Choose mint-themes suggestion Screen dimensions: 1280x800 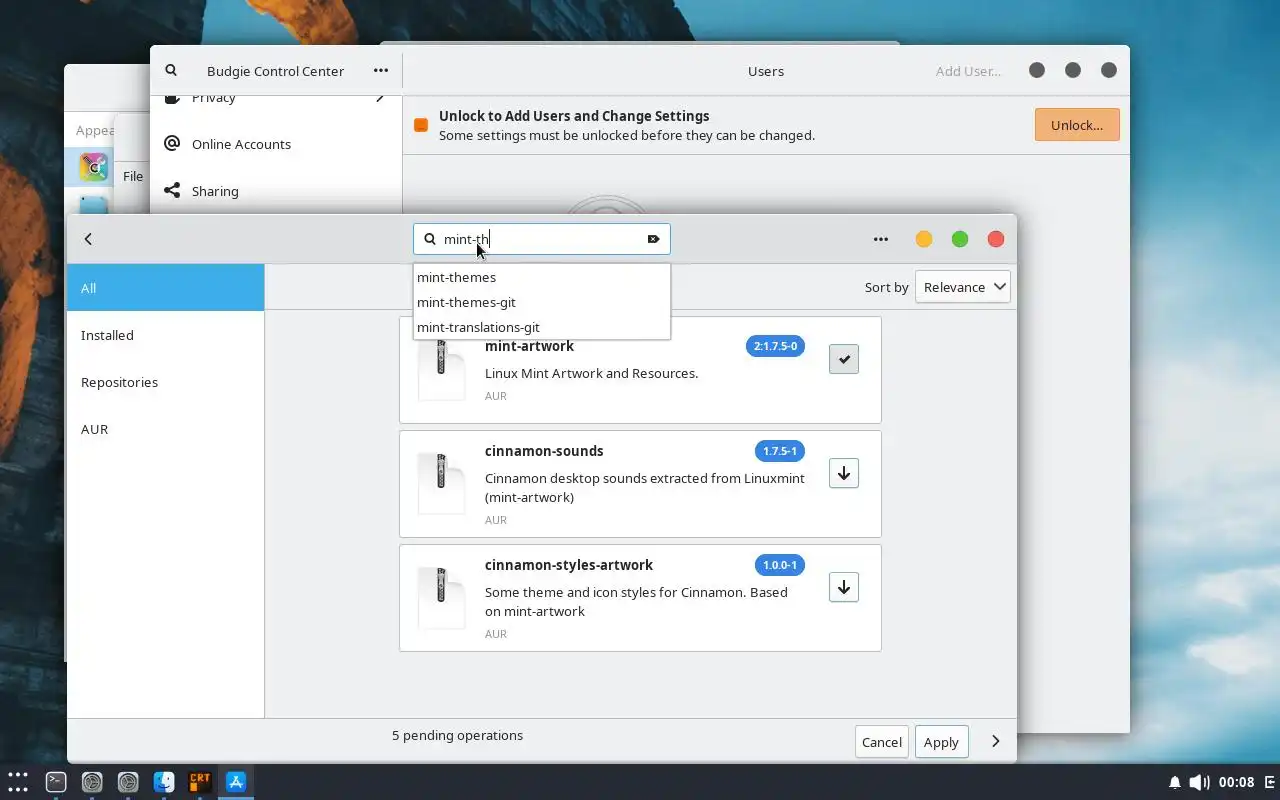(541, 277)
